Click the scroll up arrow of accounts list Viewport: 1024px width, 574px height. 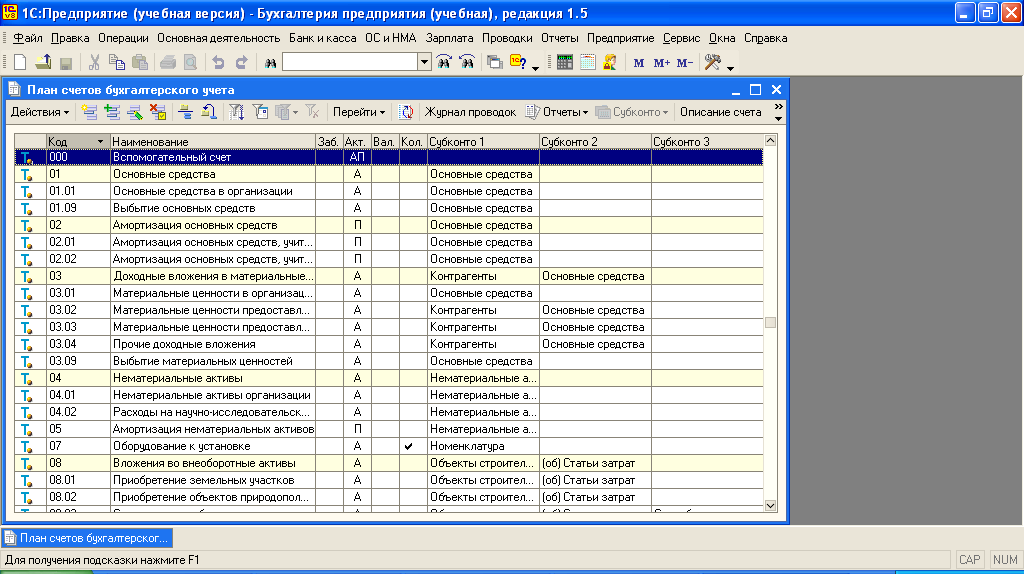(771, 140)
